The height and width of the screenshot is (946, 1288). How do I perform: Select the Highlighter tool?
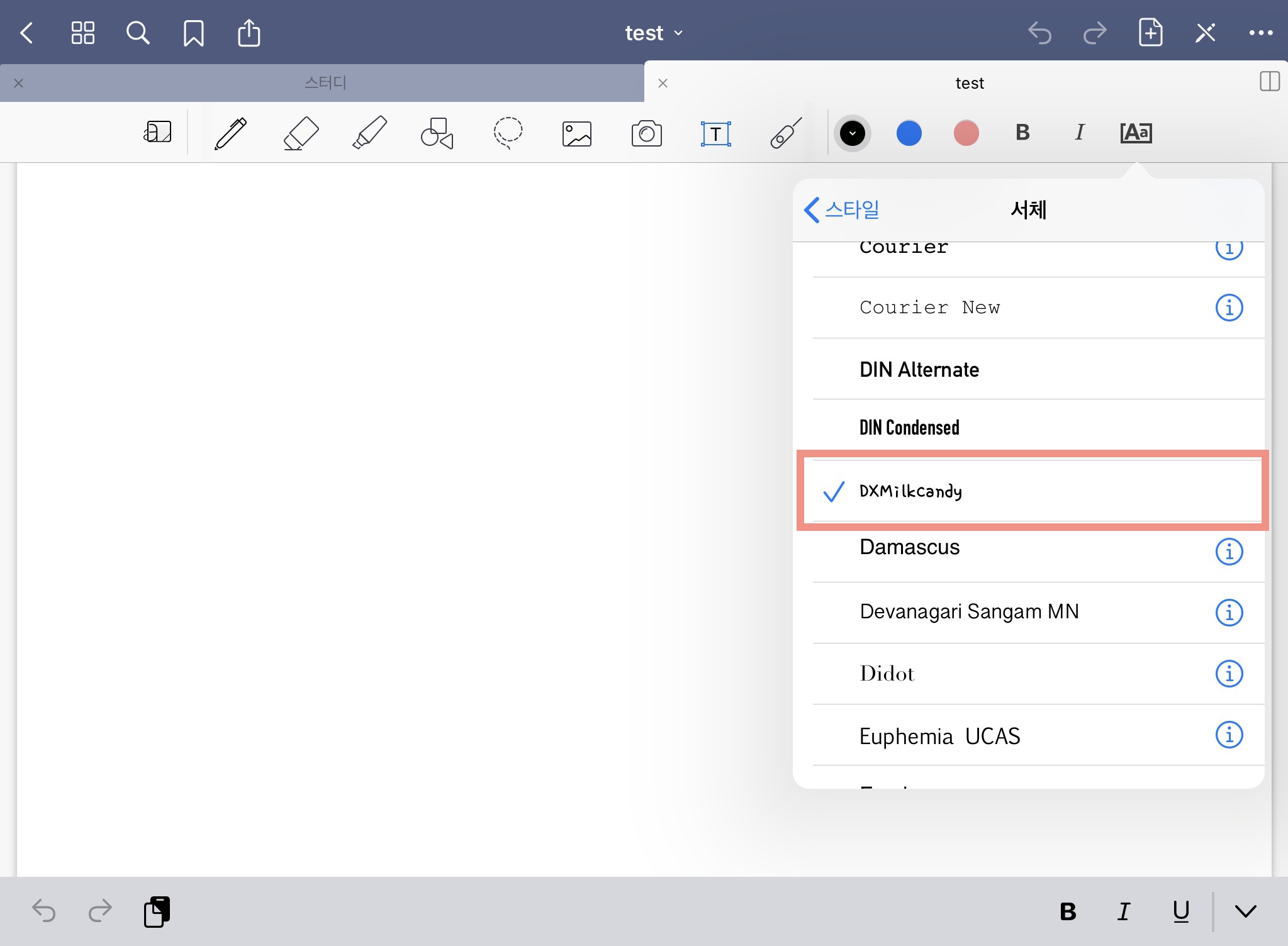click(x=369, y=133)
